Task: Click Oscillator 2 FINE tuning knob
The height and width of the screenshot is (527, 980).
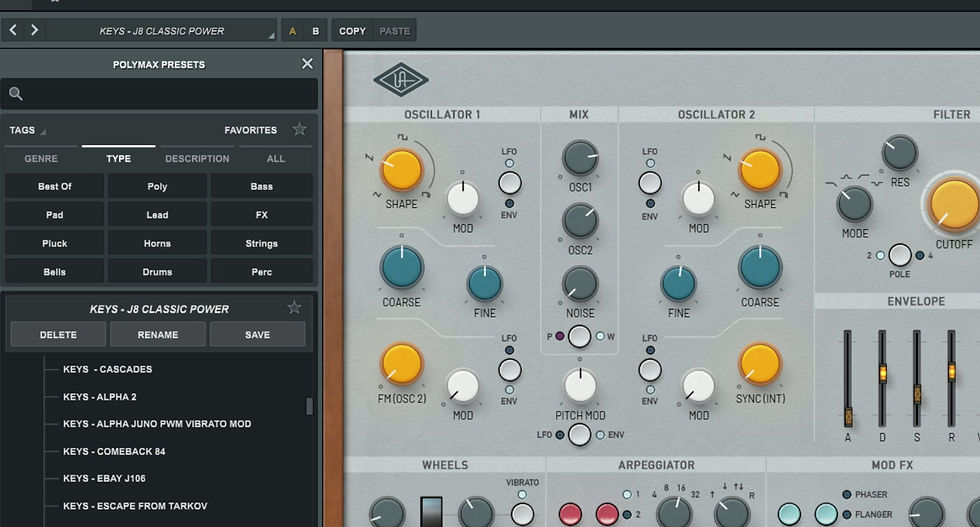Action: pyautogui.click(x=678, y=283)
